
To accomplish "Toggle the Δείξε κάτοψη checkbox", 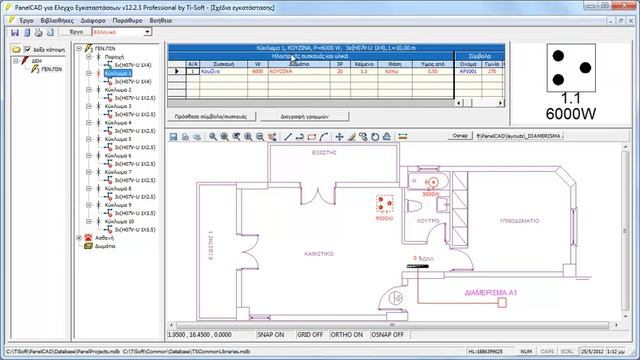I will [27, 49].
